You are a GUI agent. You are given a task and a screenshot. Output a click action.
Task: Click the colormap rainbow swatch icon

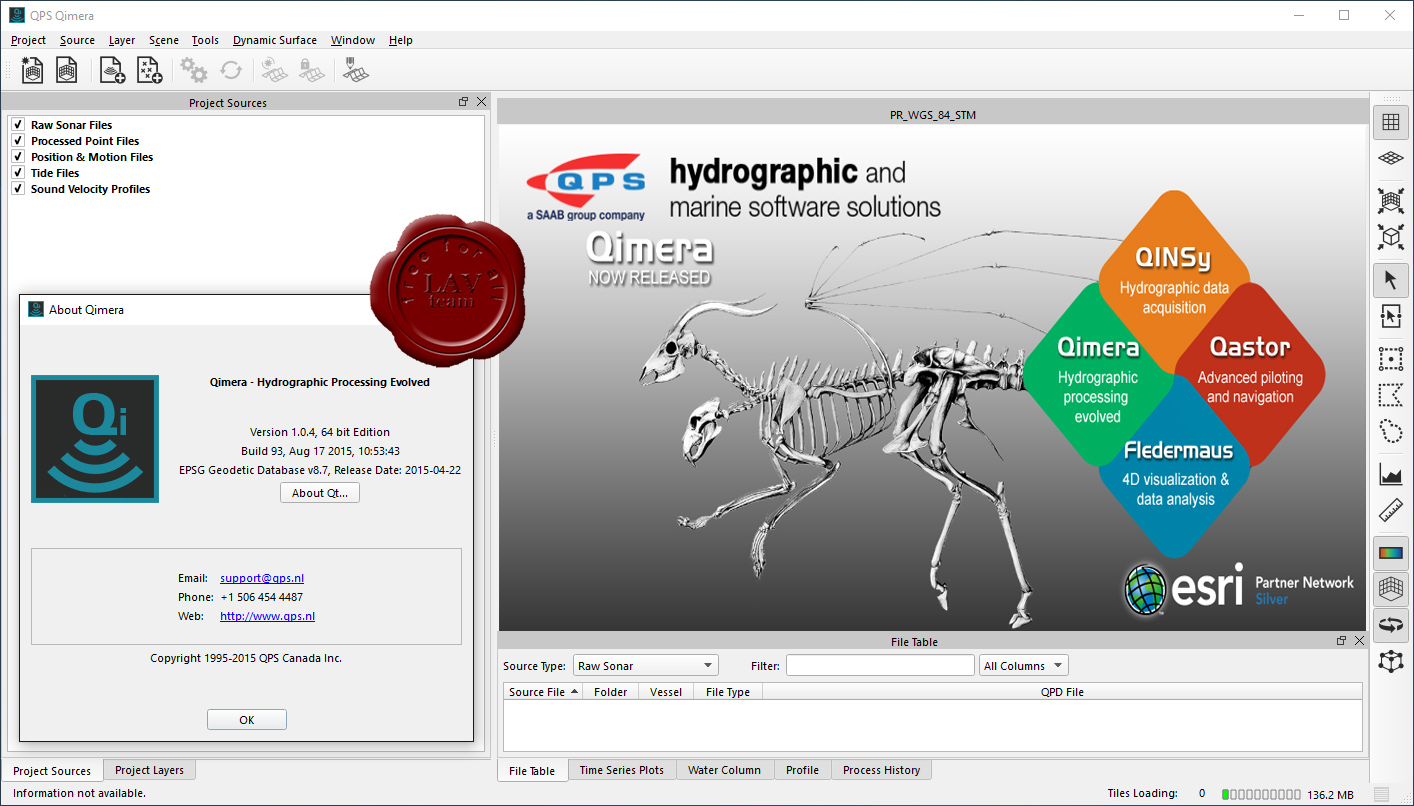coord(1390,553)
